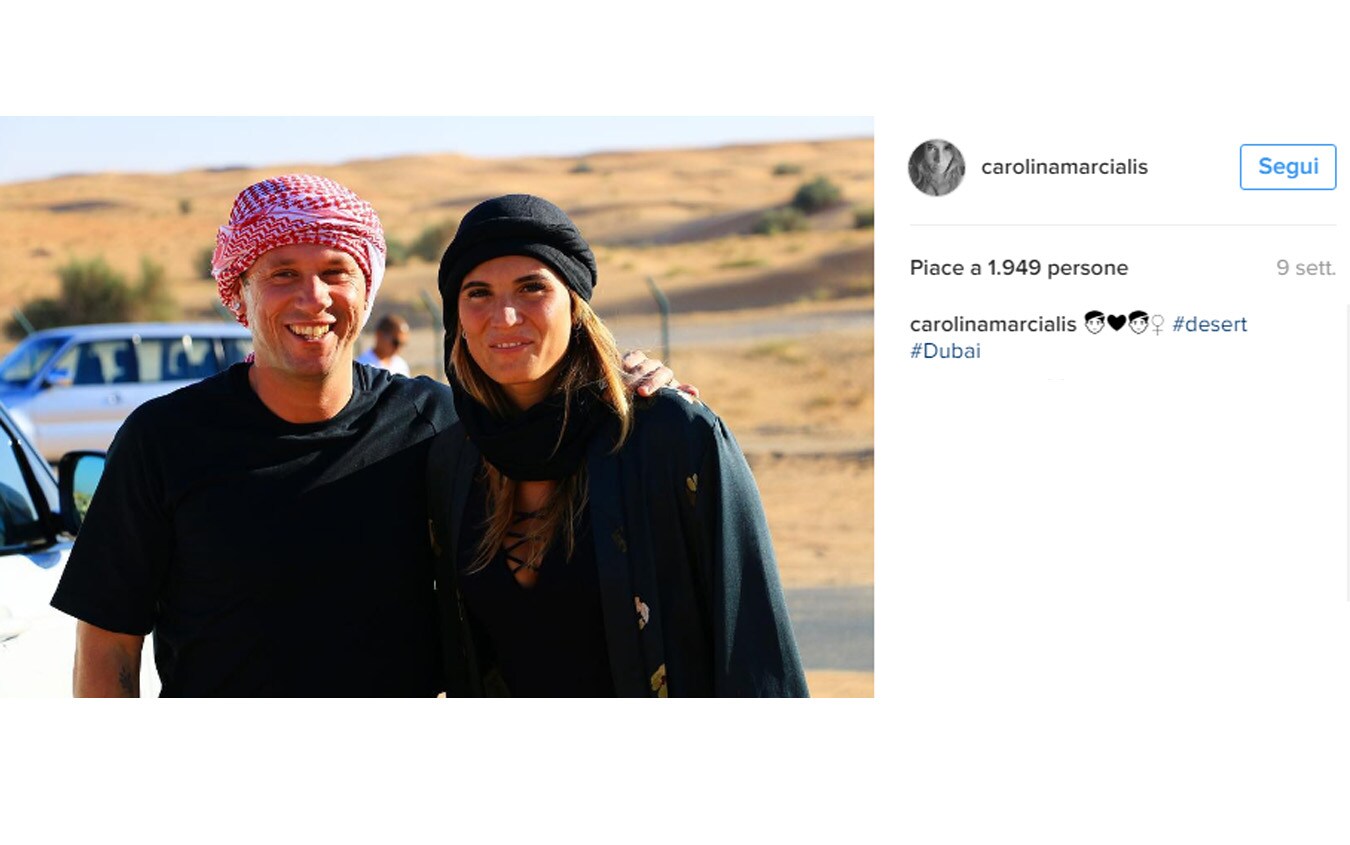Viewport: 1350px width, 845px height.
Task: Click the white car's side mirror
Action: 80,486
